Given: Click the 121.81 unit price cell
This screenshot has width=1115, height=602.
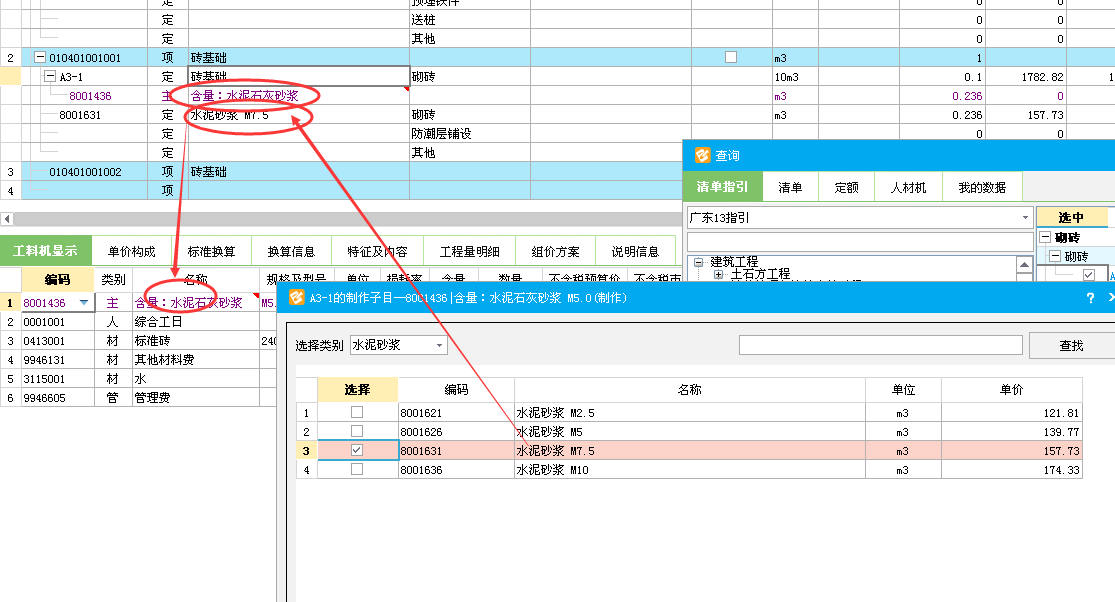Looking at the screenshot, I should 1011,413.
